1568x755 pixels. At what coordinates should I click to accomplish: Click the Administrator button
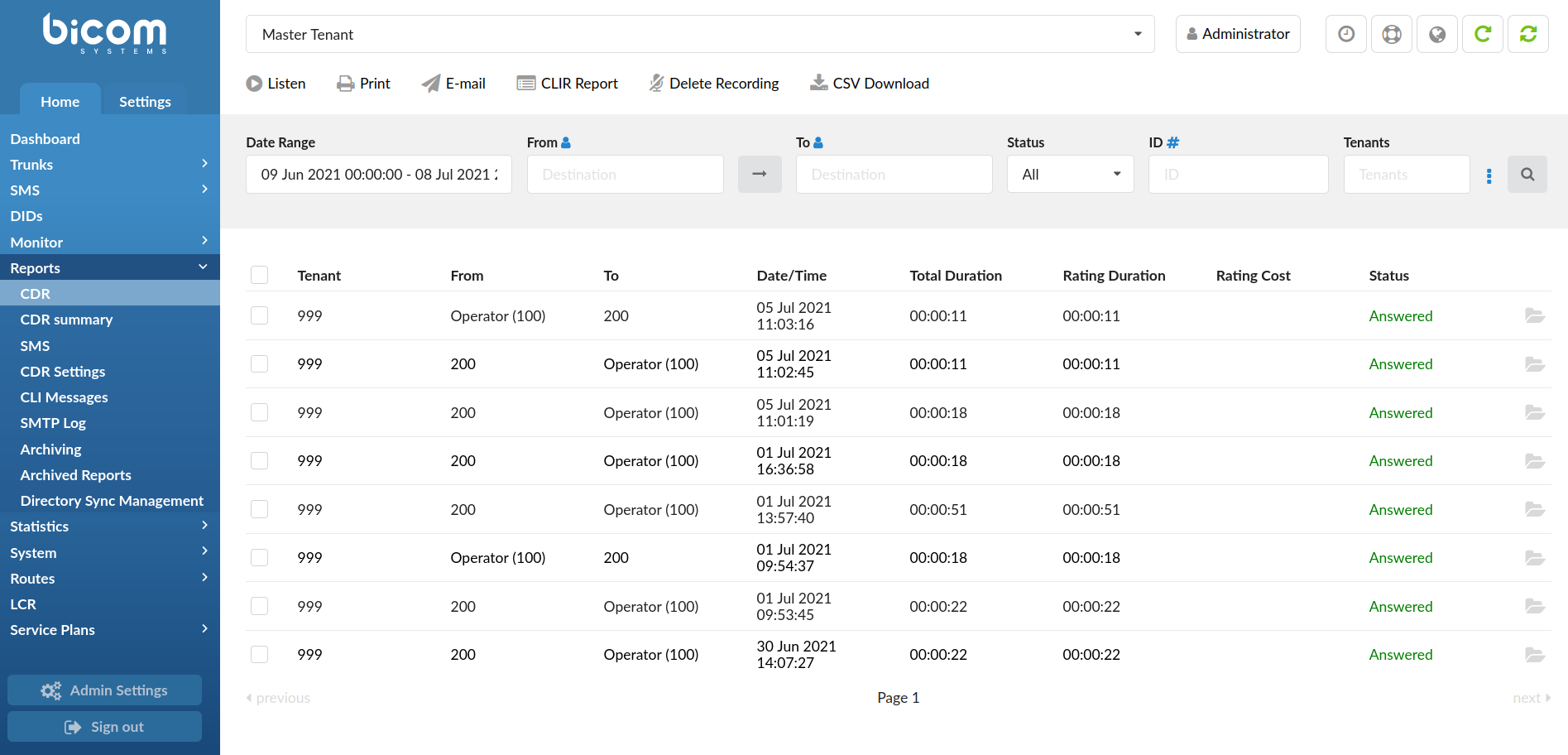coord(1238,34)
